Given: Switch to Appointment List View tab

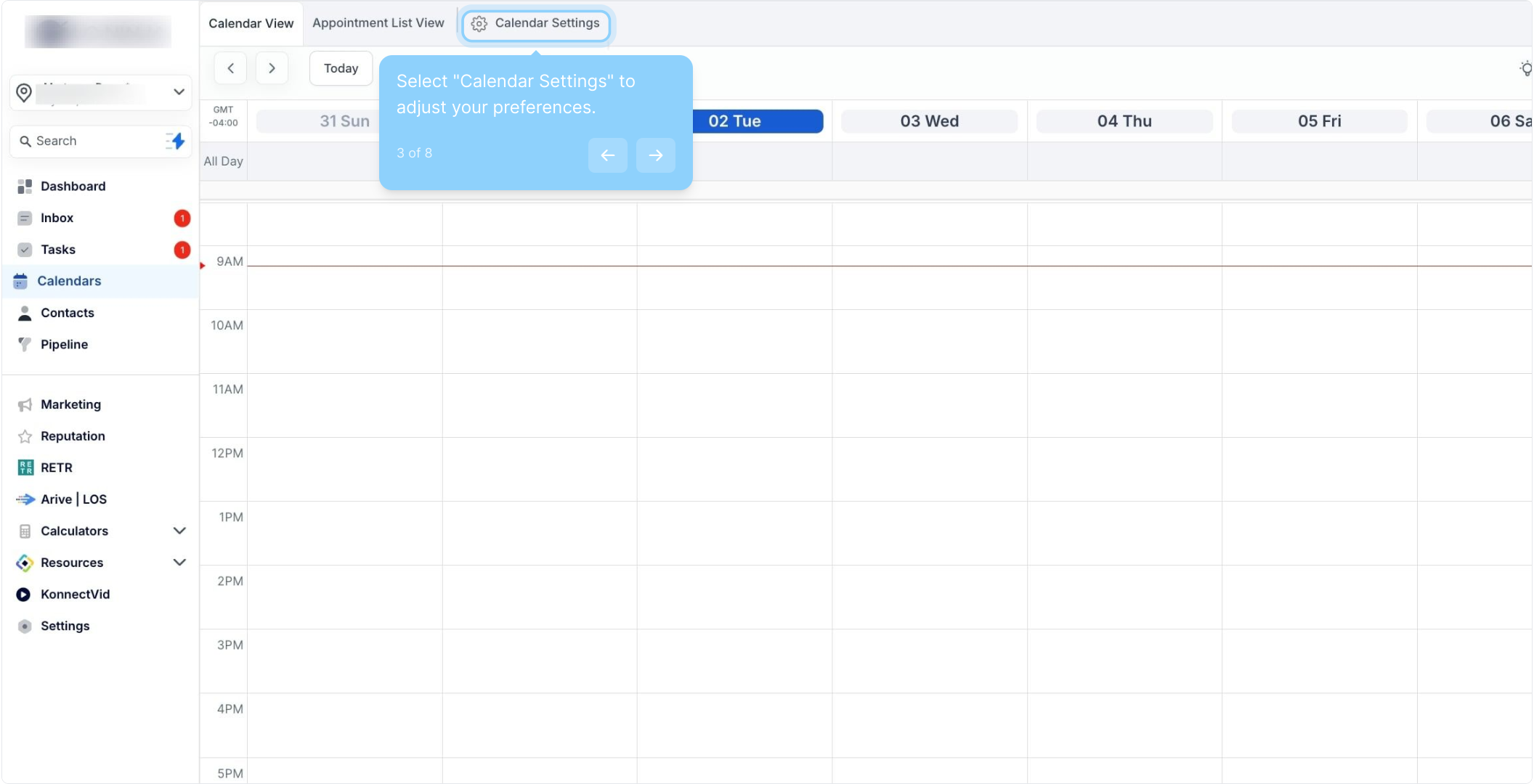Looking at the screenshot, I should (x=378, y=23).
